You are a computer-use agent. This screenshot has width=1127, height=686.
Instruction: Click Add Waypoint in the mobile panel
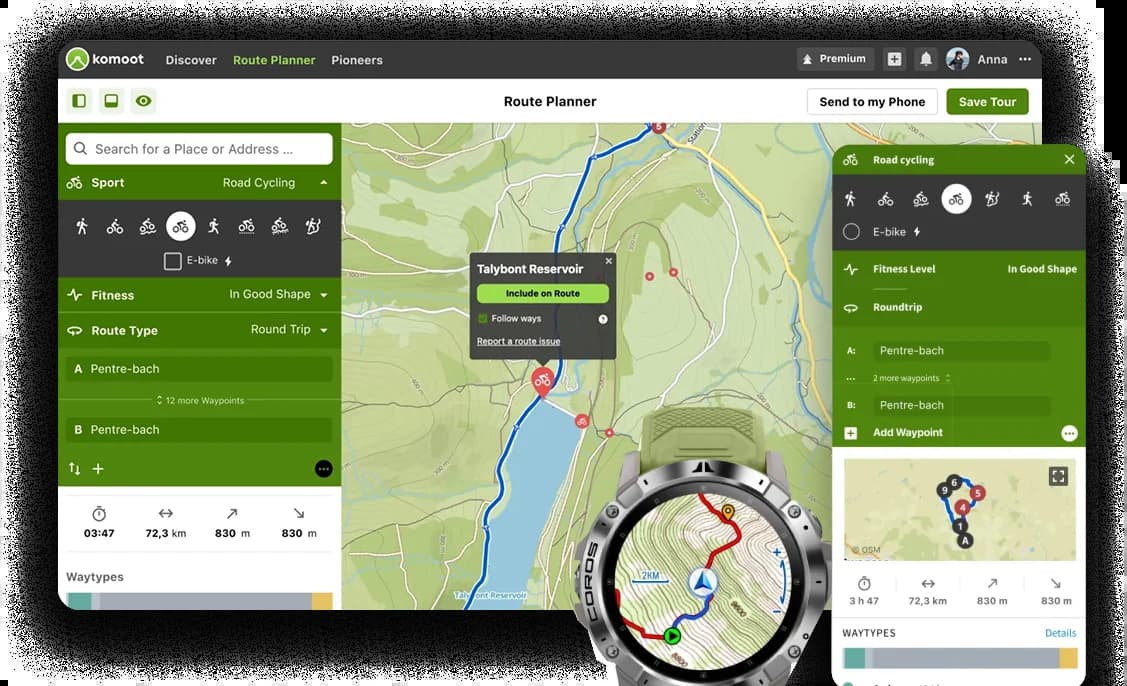(907, 433)
